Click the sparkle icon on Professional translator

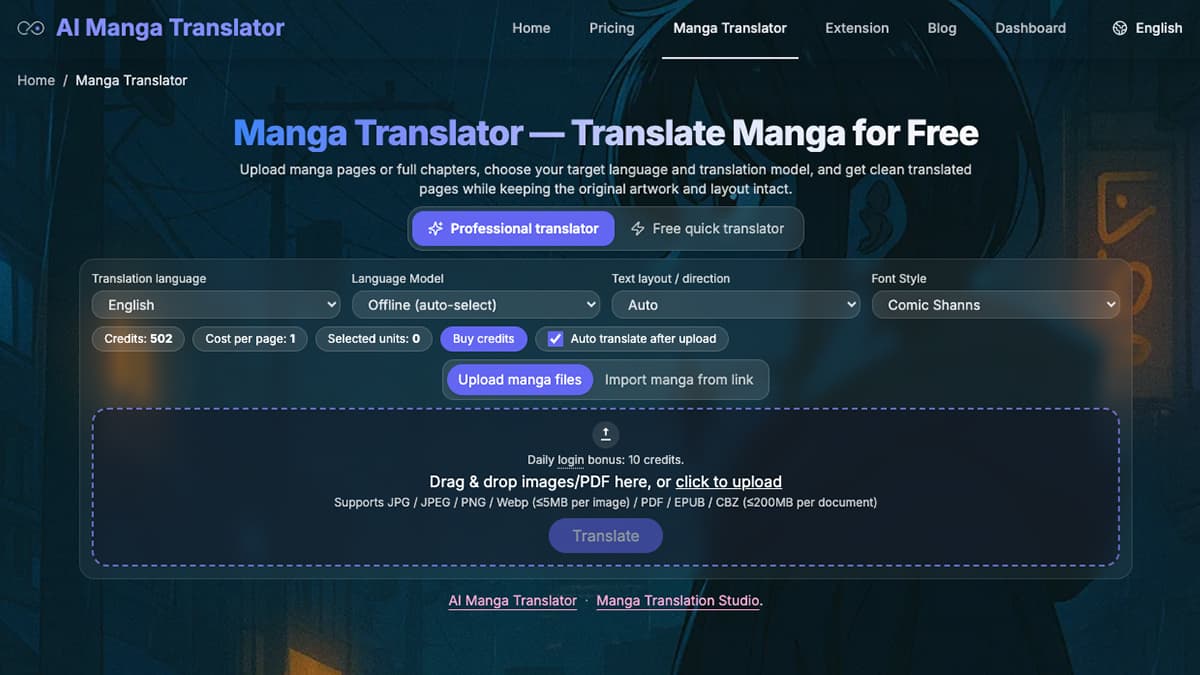point(435,228)
